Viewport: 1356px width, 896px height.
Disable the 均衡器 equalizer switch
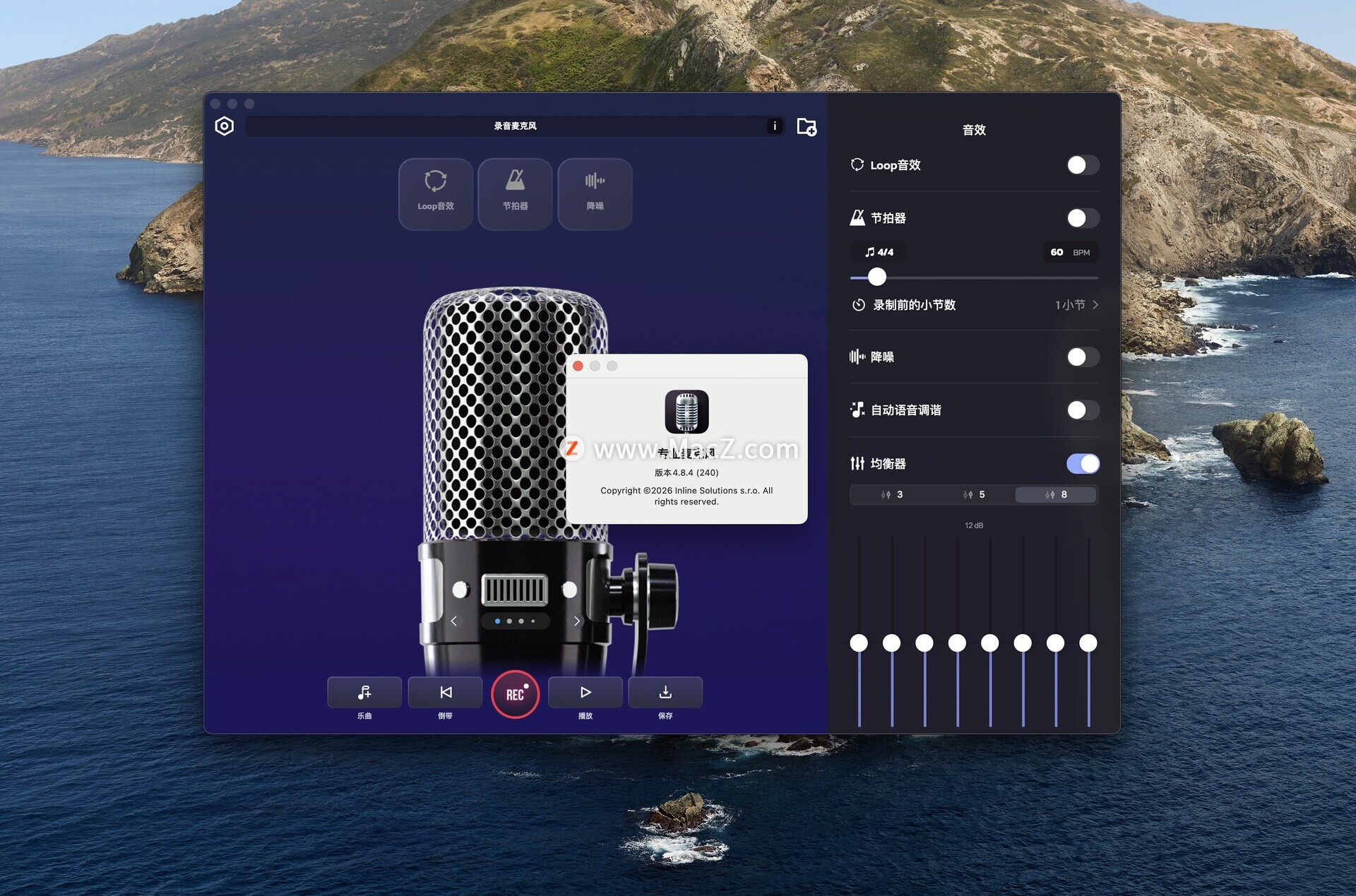click(x=1082, y=464)
